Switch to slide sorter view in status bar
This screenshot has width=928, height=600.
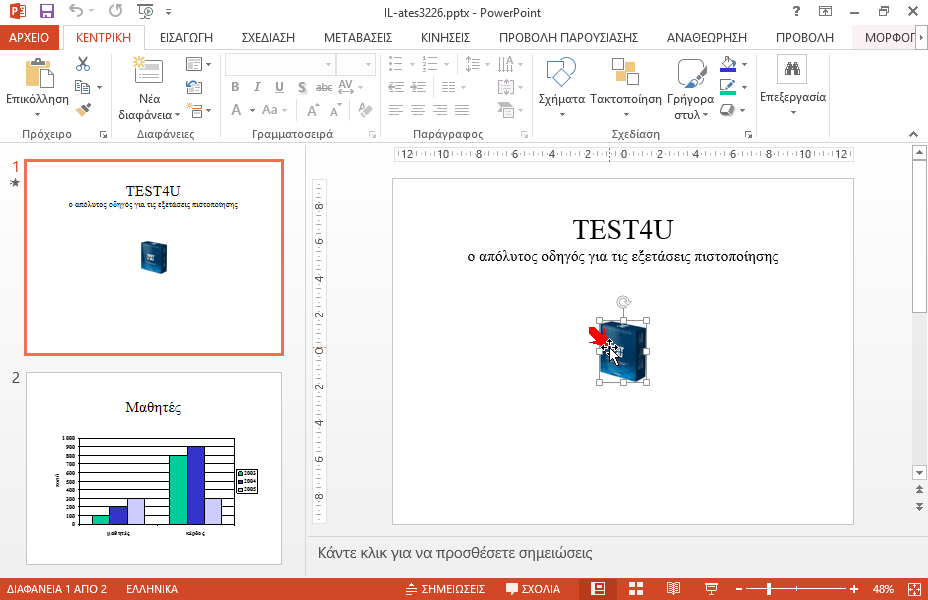636,589
